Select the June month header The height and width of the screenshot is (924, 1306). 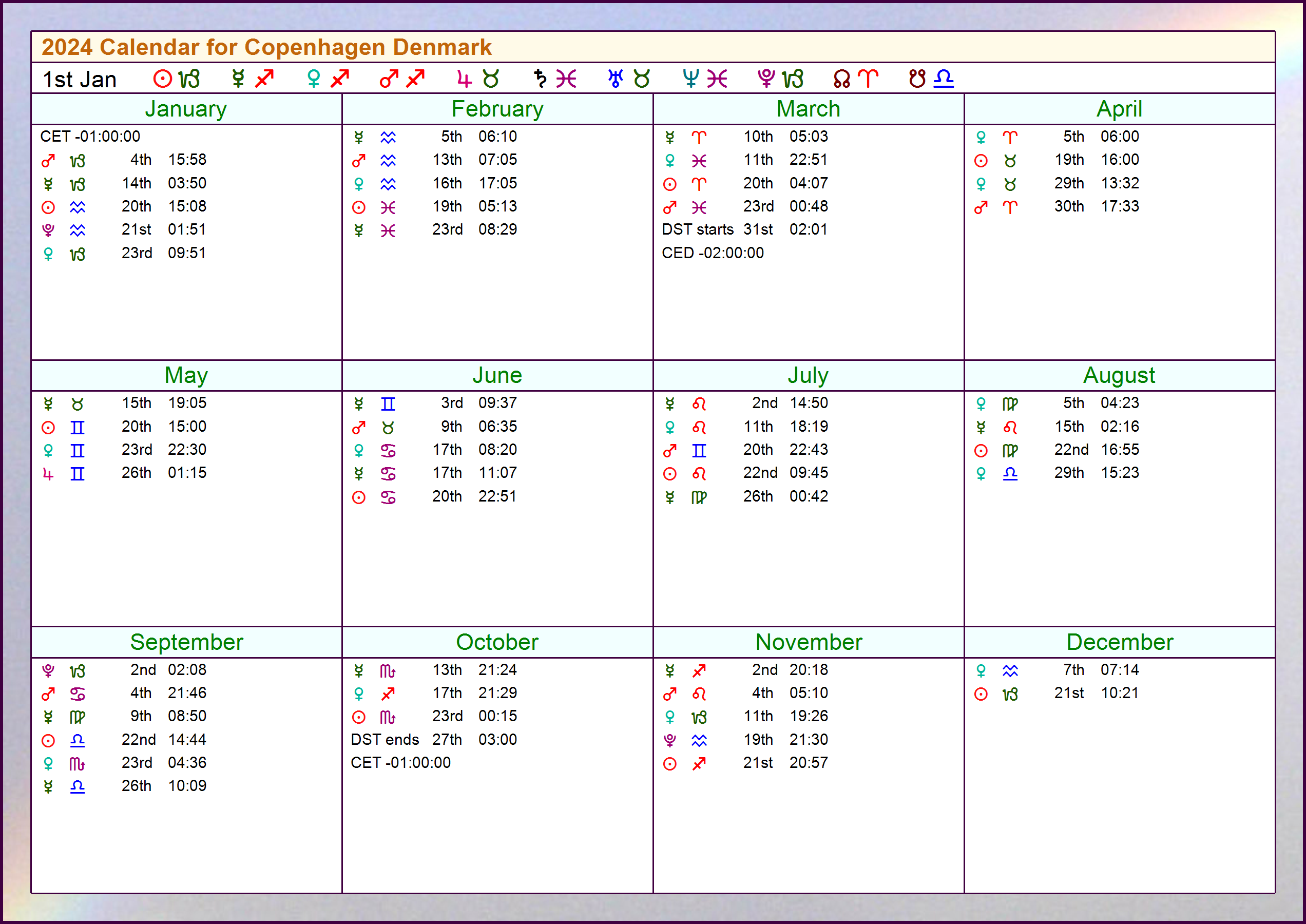[x=497, y=375]
